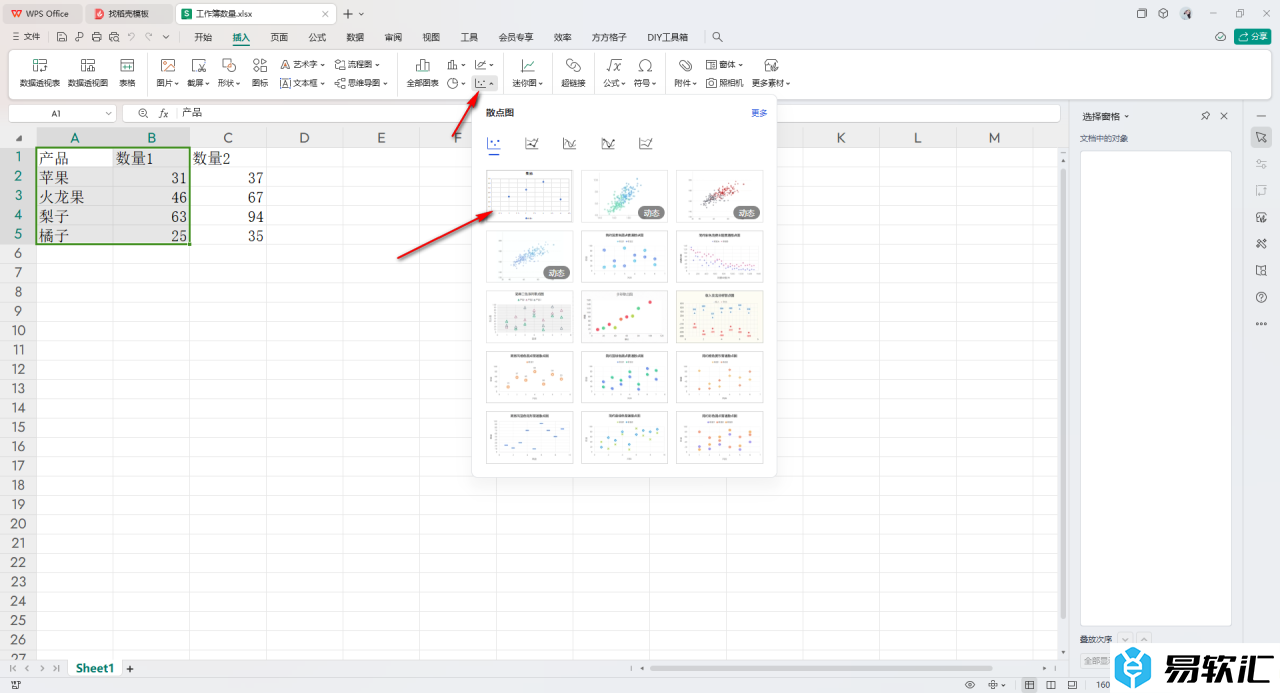Open the 符号 symbol tool
The image size is (1280, 693).
[645, 72]
